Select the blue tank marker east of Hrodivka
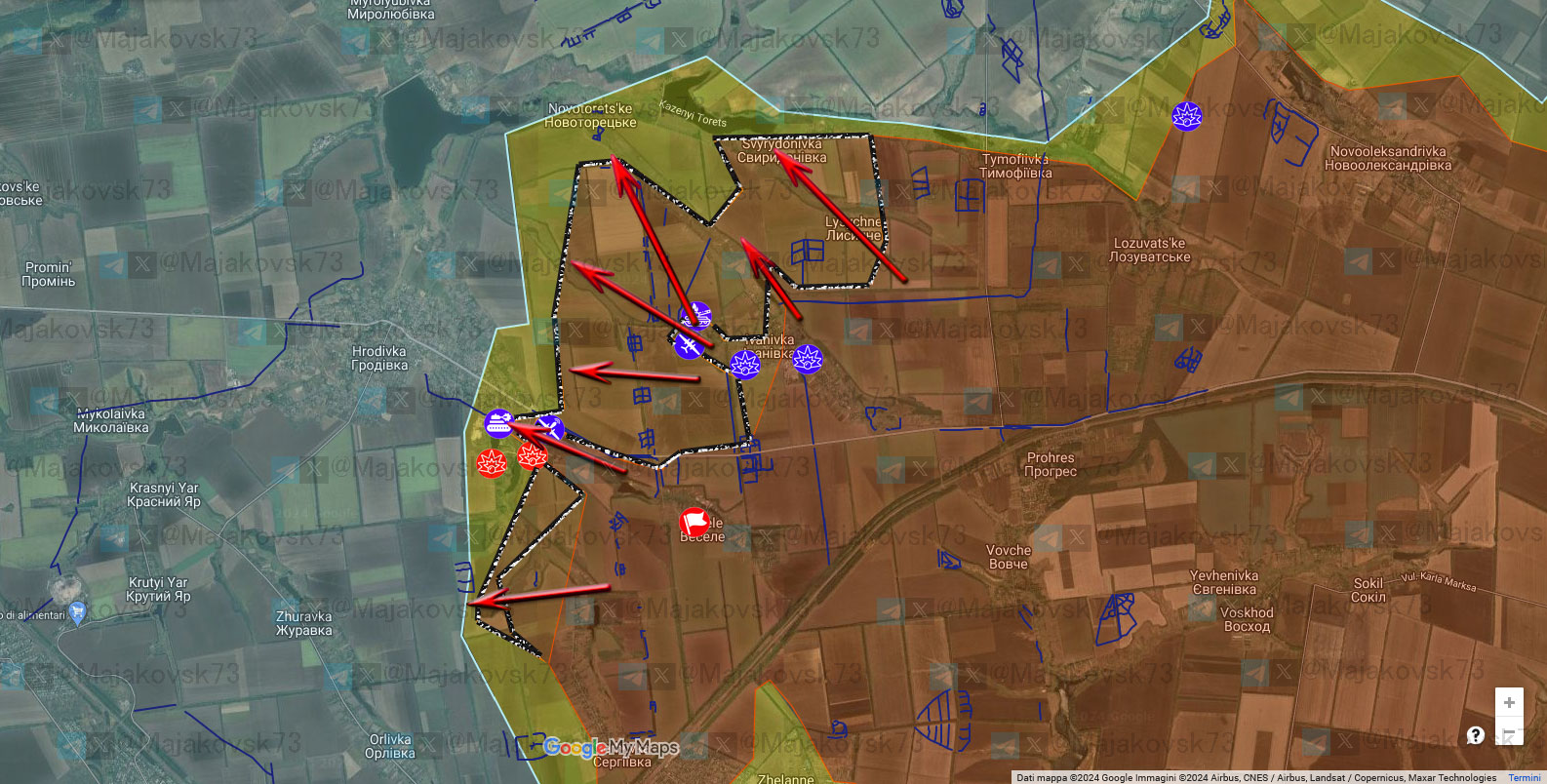1547x784 pixels. coord(499,423)
